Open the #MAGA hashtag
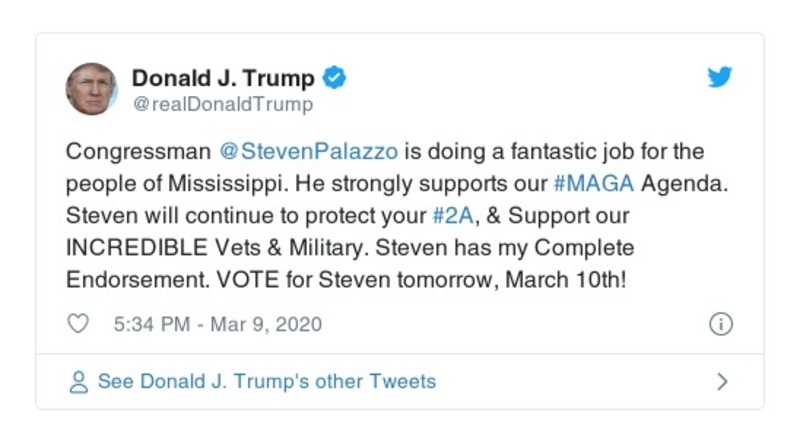The width and height of the screenshot is (800, 445). click(x=596, y=185)
